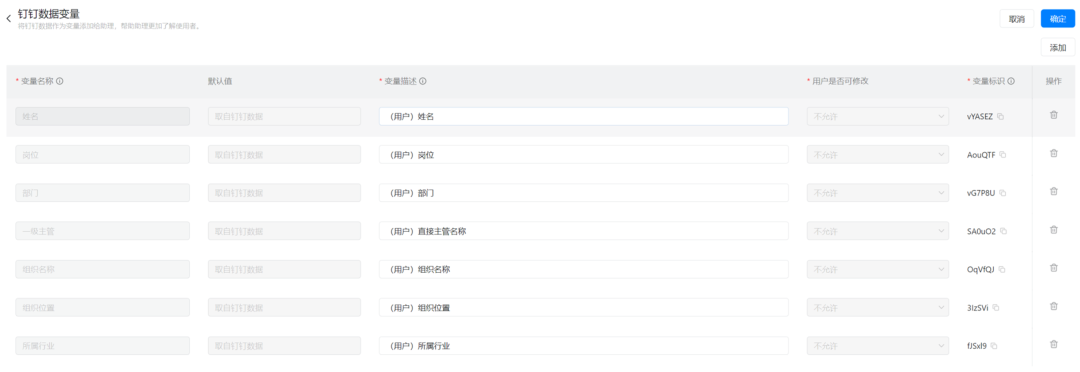This screenshot has width=1080, height=372.
Task: Edit the description field （用户）岗位
Action: click(x=583, y=155)
